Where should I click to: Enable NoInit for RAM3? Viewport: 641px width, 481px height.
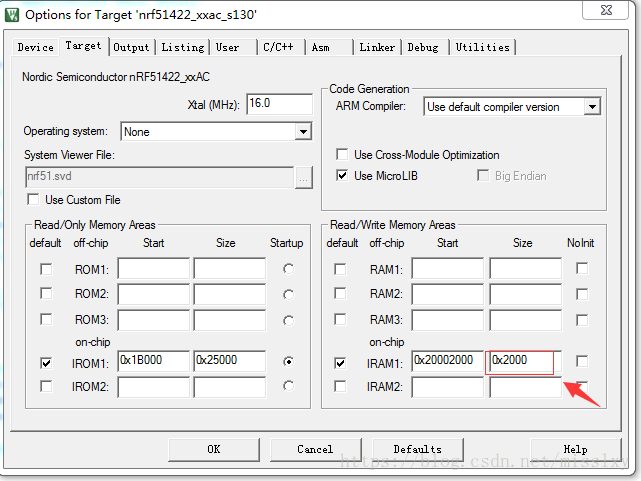coord(582,320)
